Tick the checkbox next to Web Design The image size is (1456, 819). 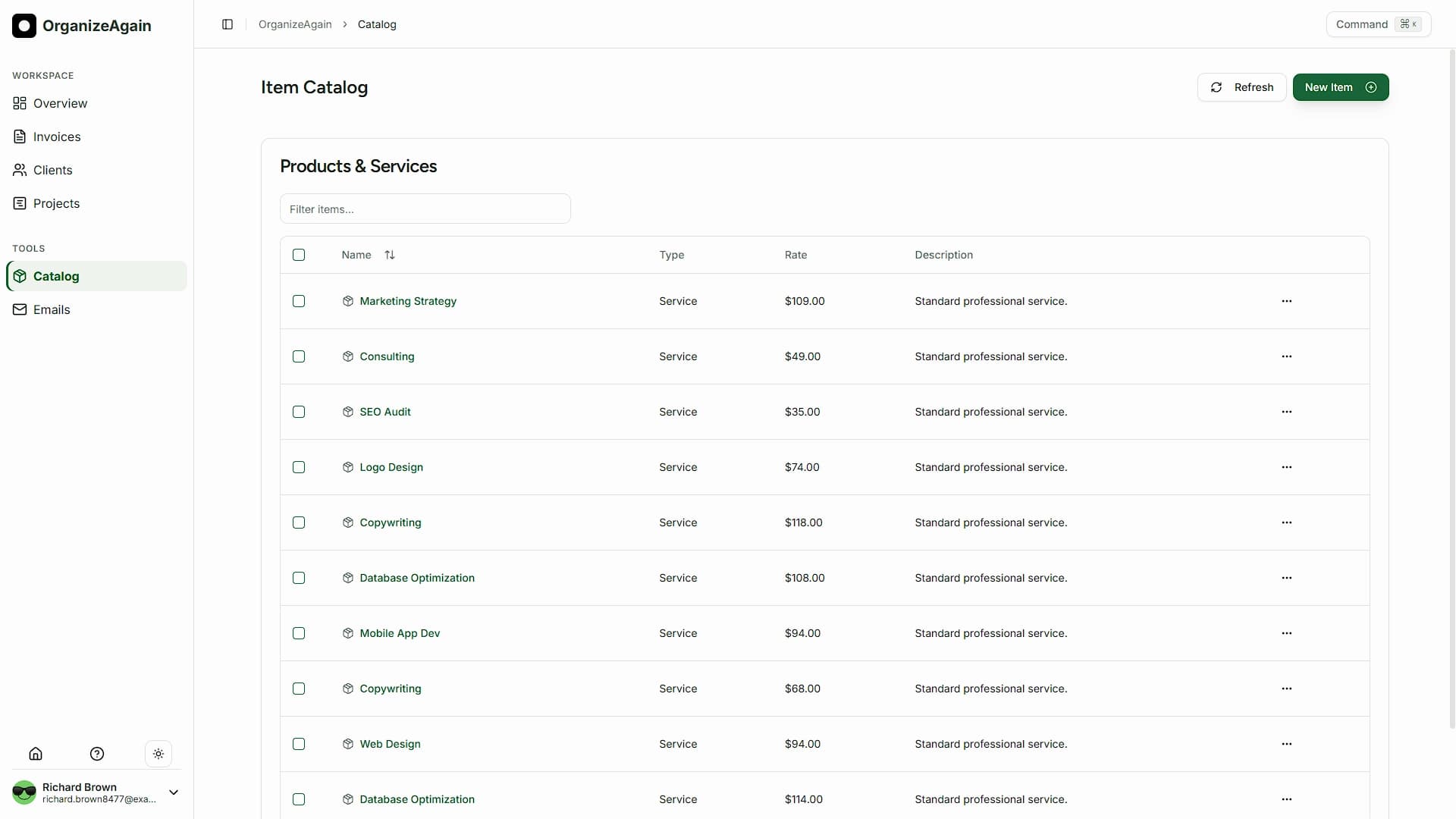click(x=298, y=744)
